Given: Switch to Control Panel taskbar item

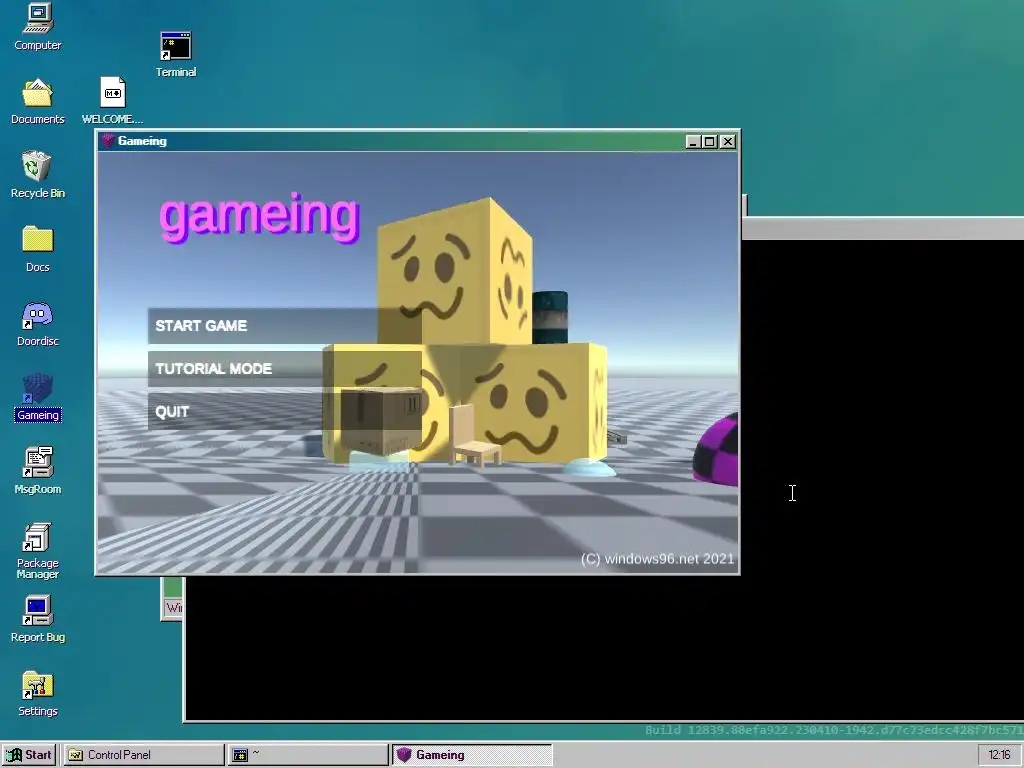Looking at the screenshot, I should (144, 755).
